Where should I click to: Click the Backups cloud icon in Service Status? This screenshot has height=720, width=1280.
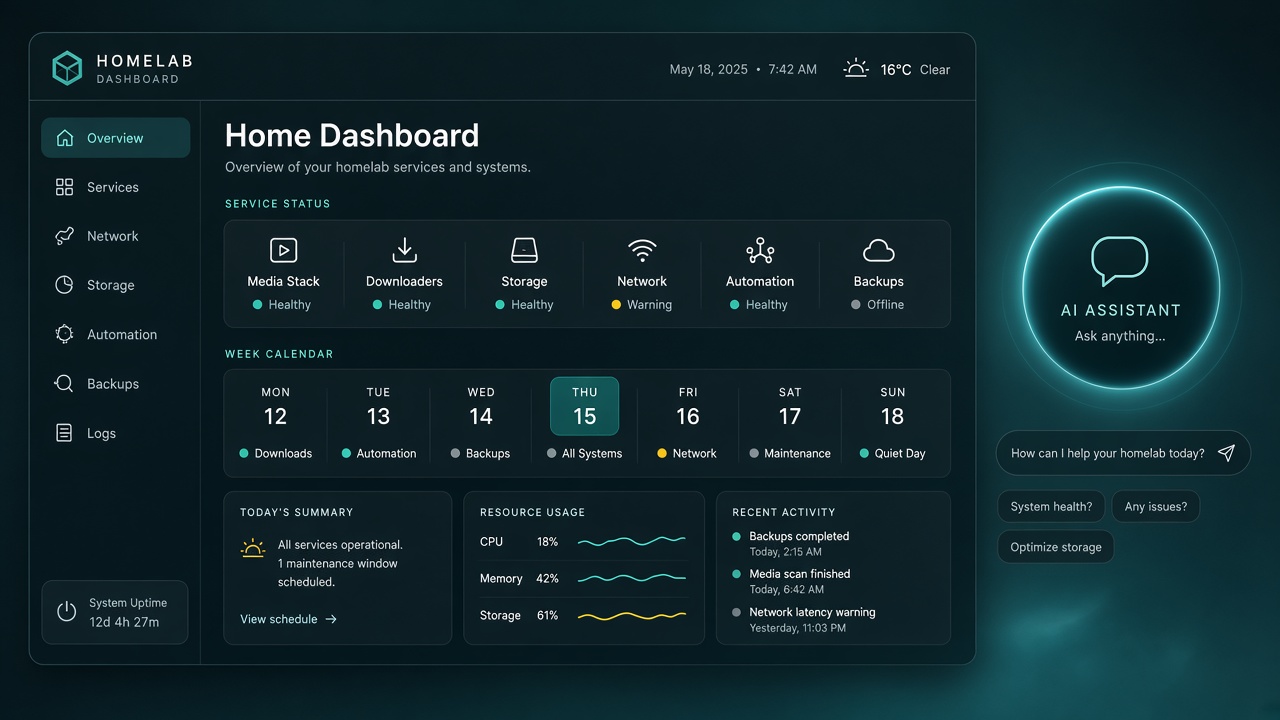pos(878,250)
